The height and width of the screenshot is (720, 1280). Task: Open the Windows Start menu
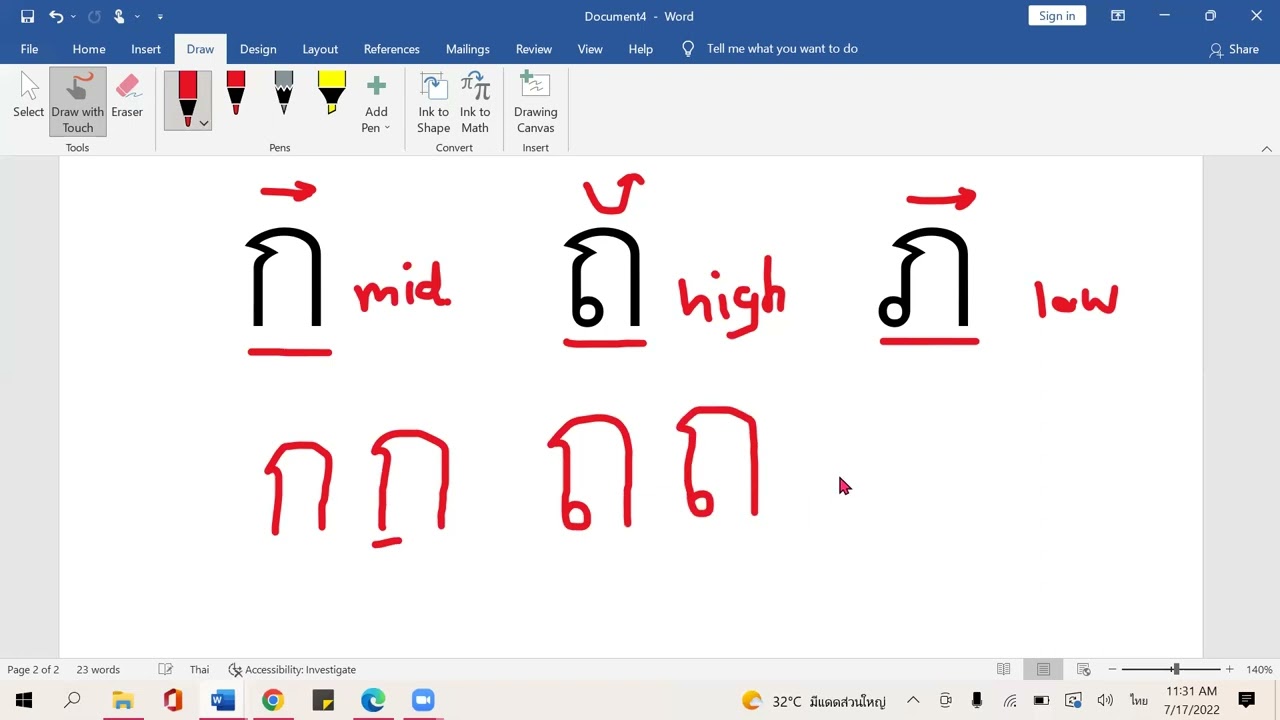[24, 700]
